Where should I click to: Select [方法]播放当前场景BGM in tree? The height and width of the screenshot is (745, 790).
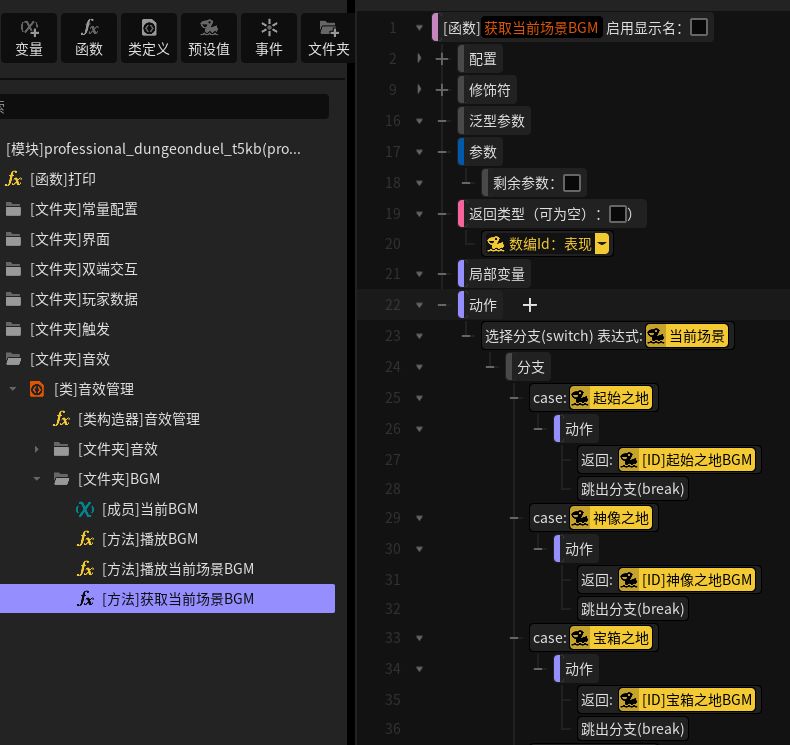tap(177, 569)
